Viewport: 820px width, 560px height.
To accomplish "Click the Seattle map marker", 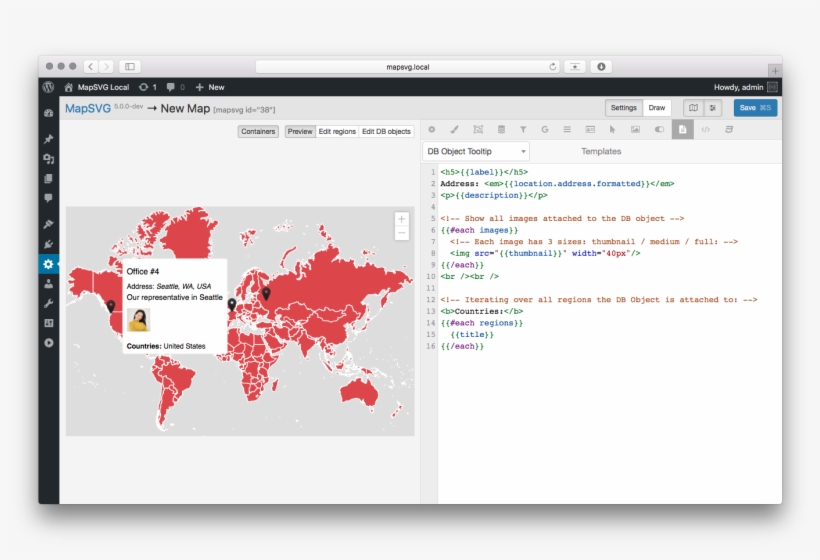I will (x=111, y=306).
